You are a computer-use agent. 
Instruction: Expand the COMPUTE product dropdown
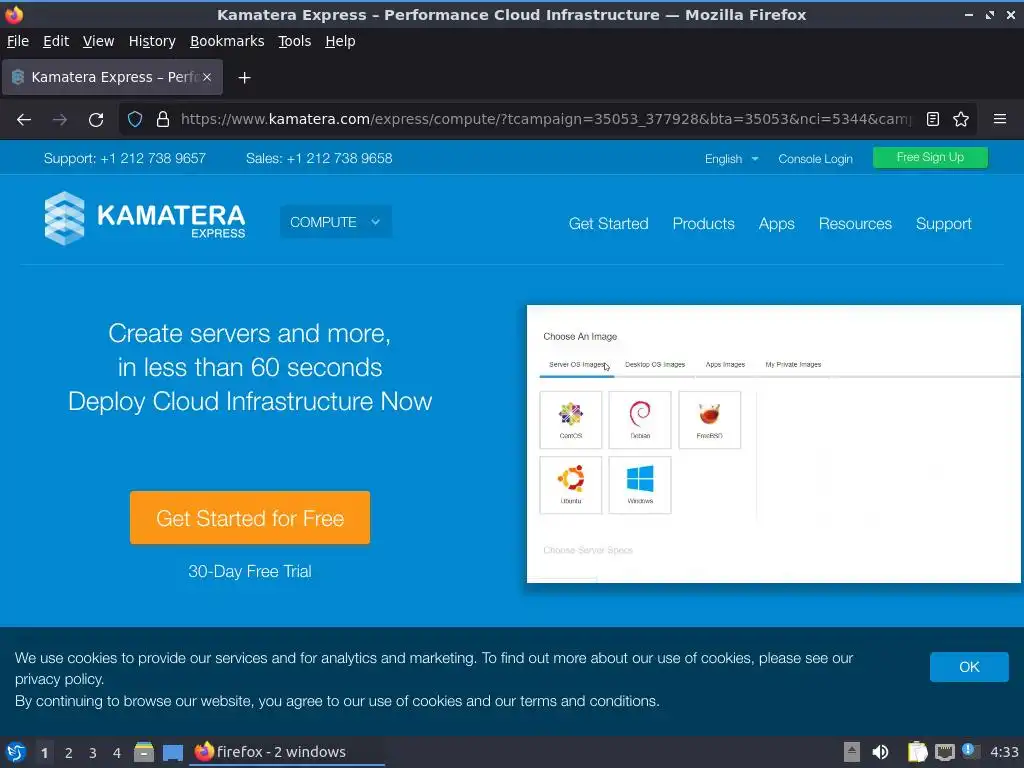coord(336,222)
